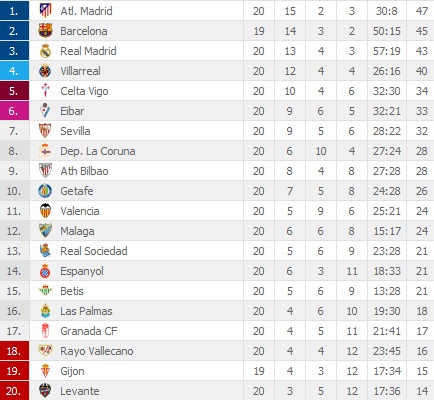Screen dimensions: 434x400
Task: Click the 57:19 goals cell for Real Madrid
Action: coord(387,51)
